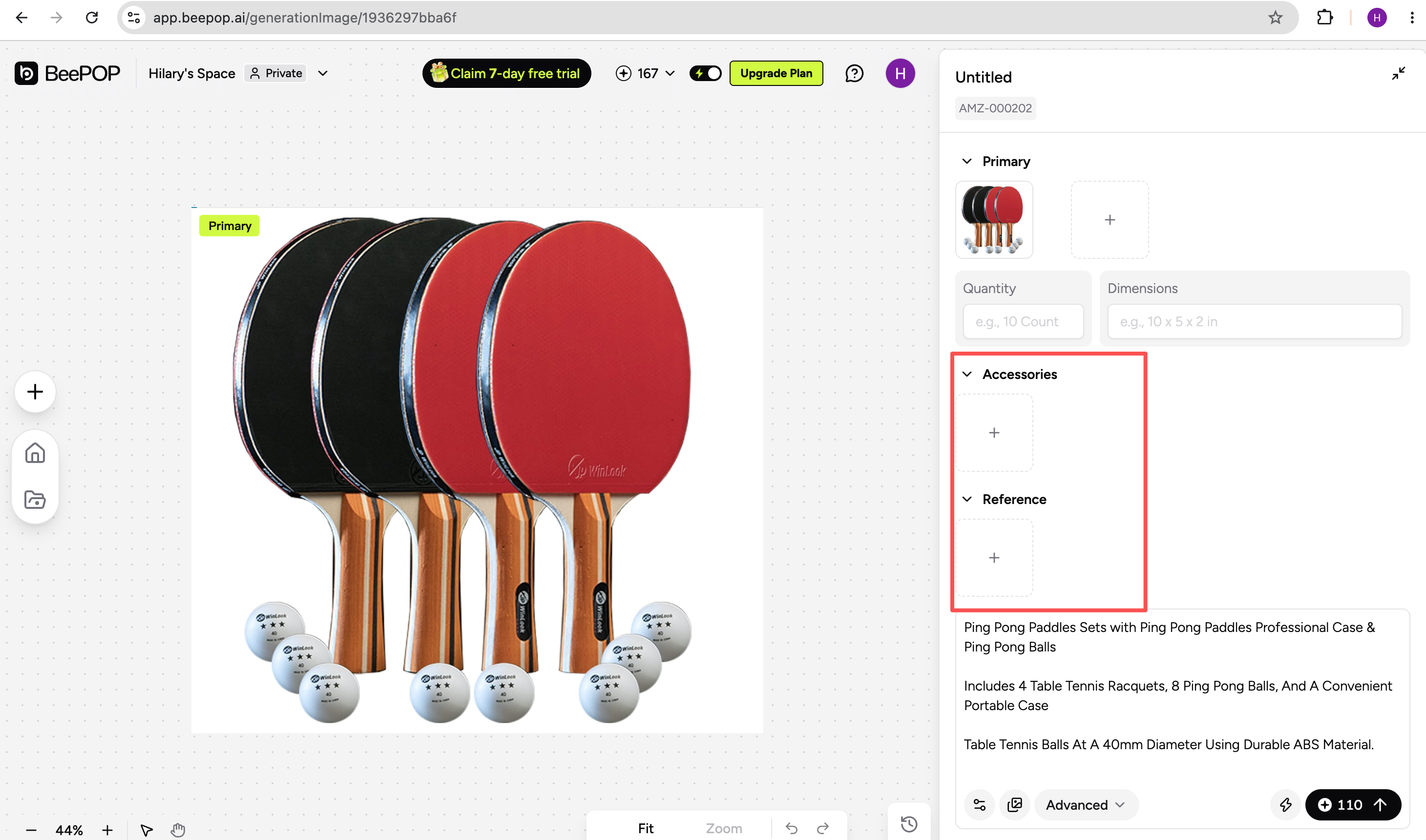Add a Reference image
Screen dimensions: 1426x840
click(994, 558)
